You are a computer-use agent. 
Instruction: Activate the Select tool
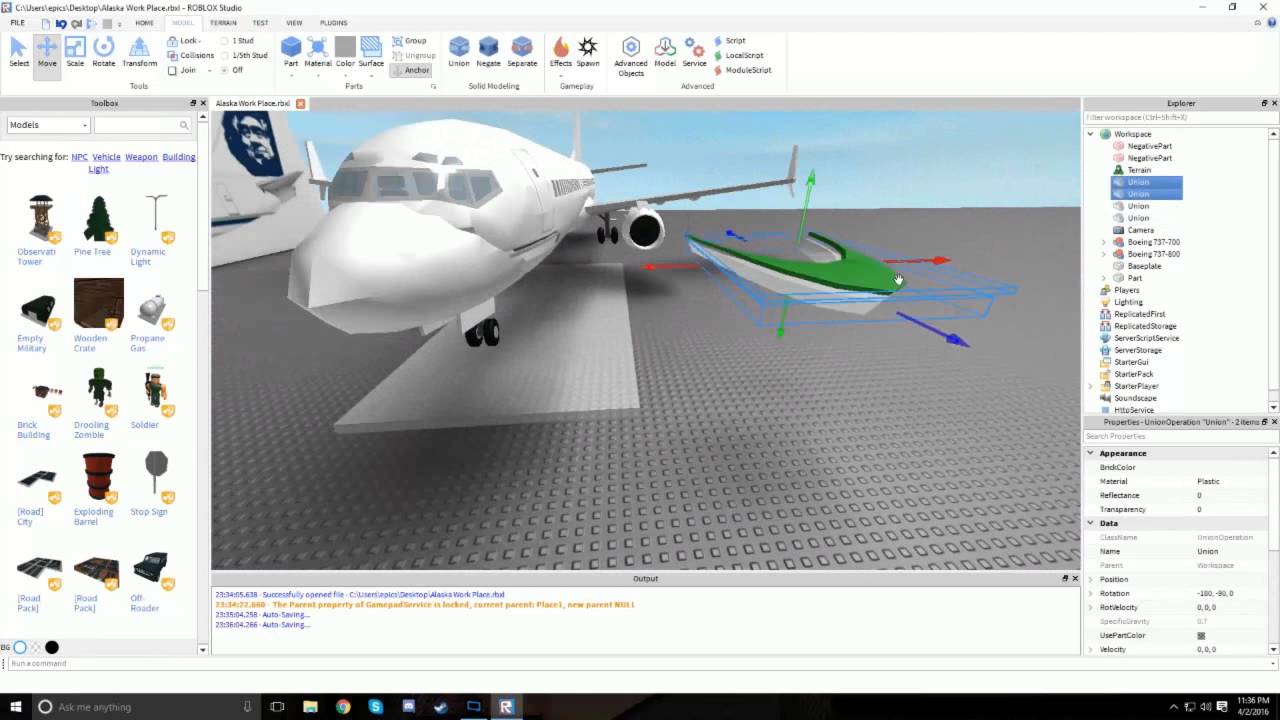pyautogui.click(x=19, y=52)
